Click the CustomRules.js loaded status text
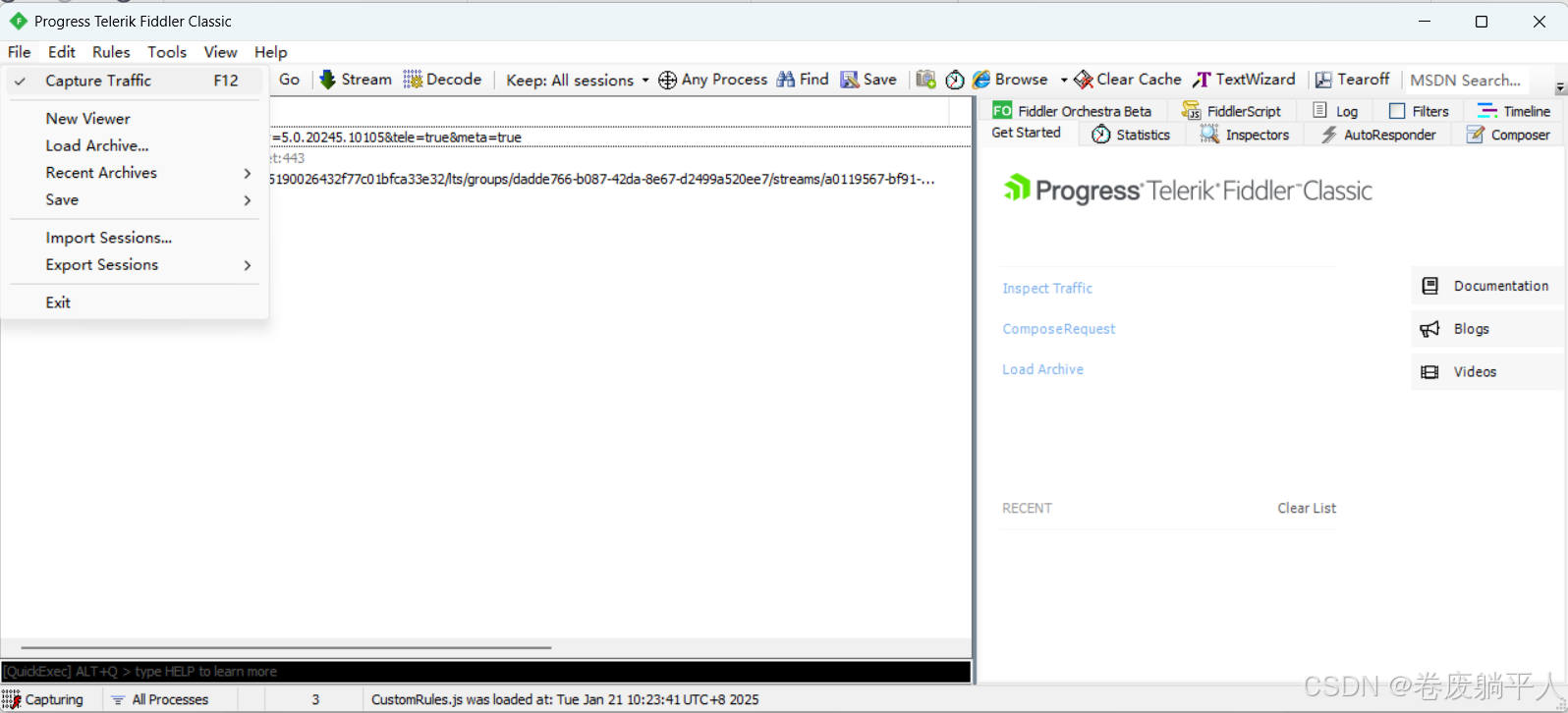This screenshot has width=1568, height=713. pos(565,700)
